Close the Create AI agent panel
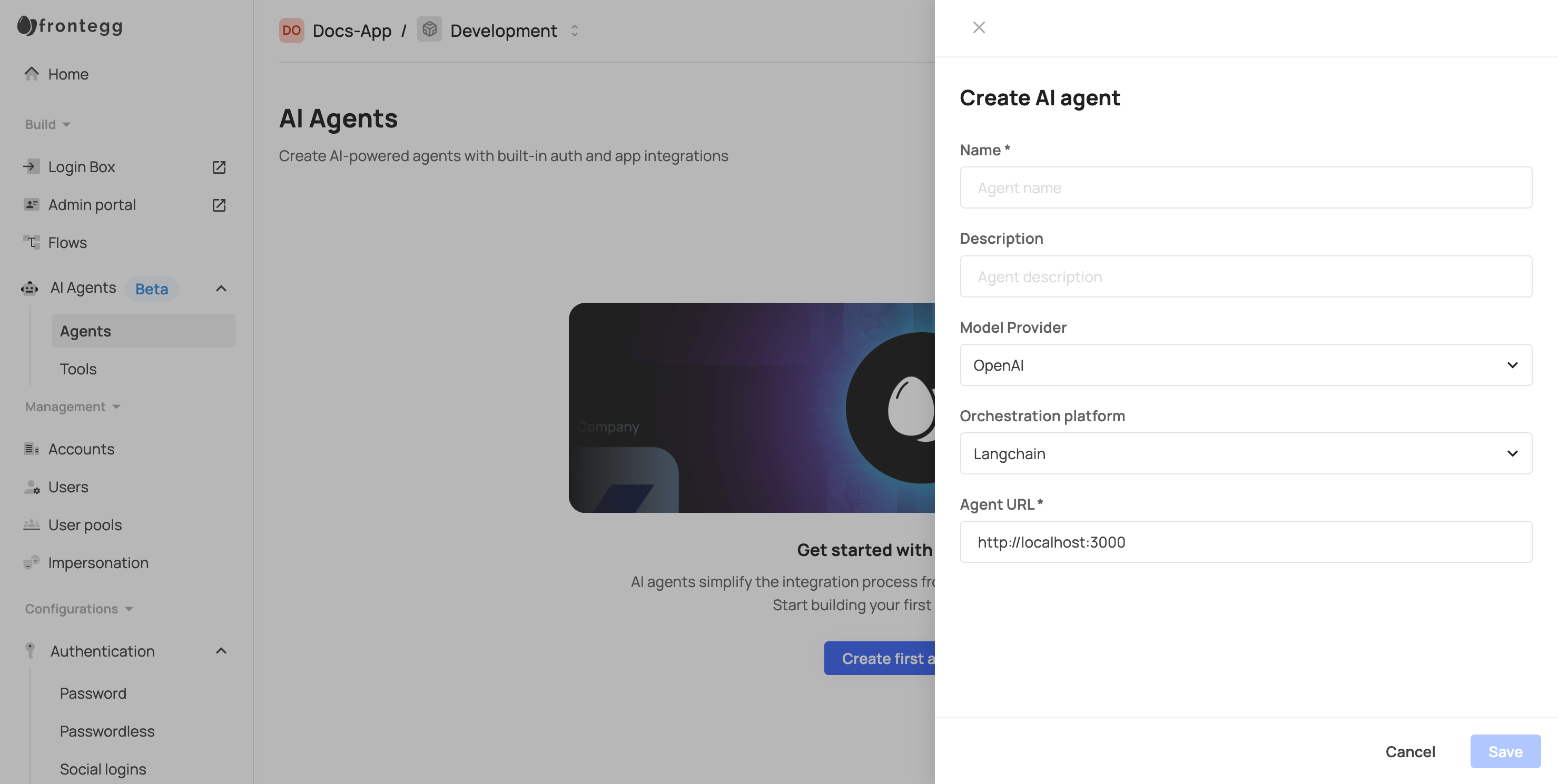1558x784 pixels. pos(979,27)
